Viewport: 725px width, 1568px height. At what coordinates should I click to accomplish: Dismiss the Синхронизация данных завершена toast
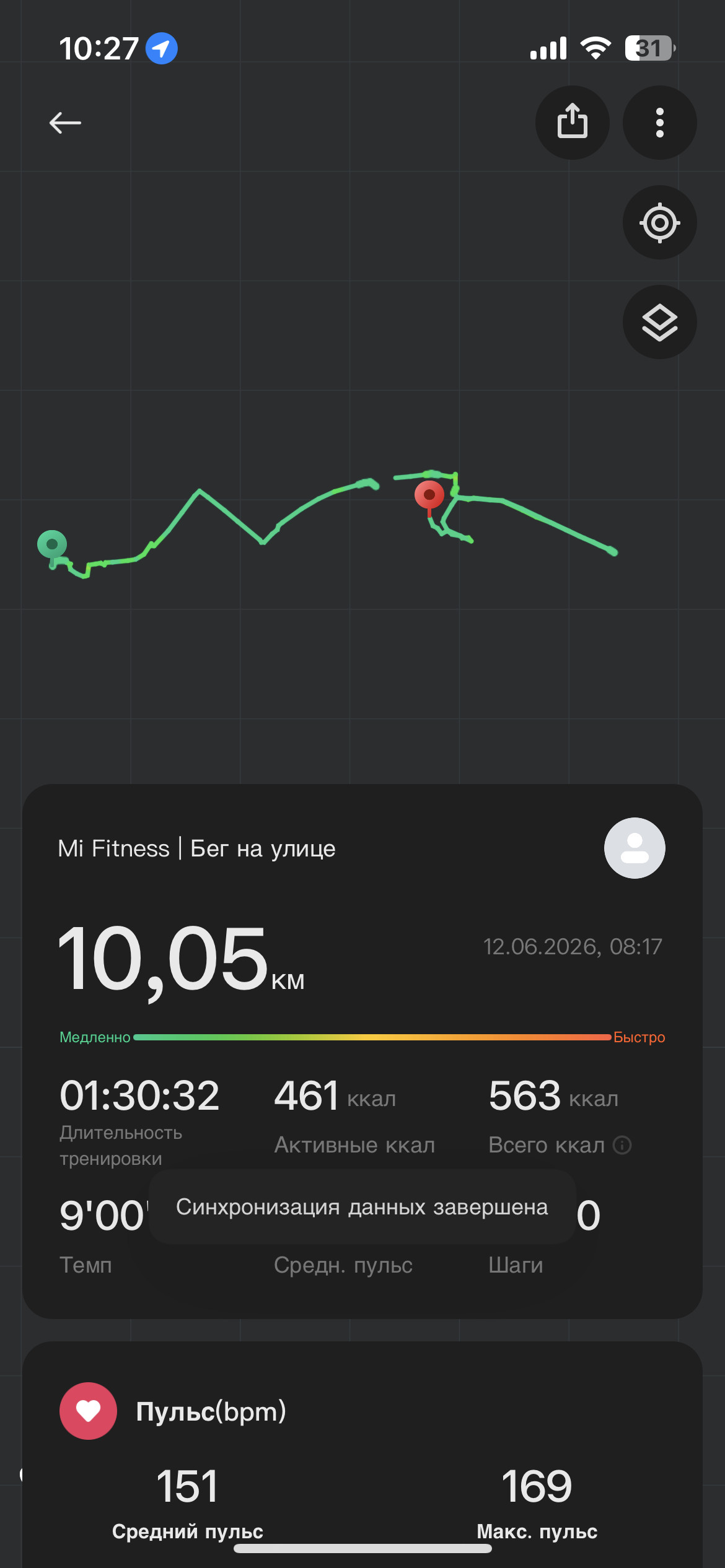pyautogui.click(x=362, y=1207)
